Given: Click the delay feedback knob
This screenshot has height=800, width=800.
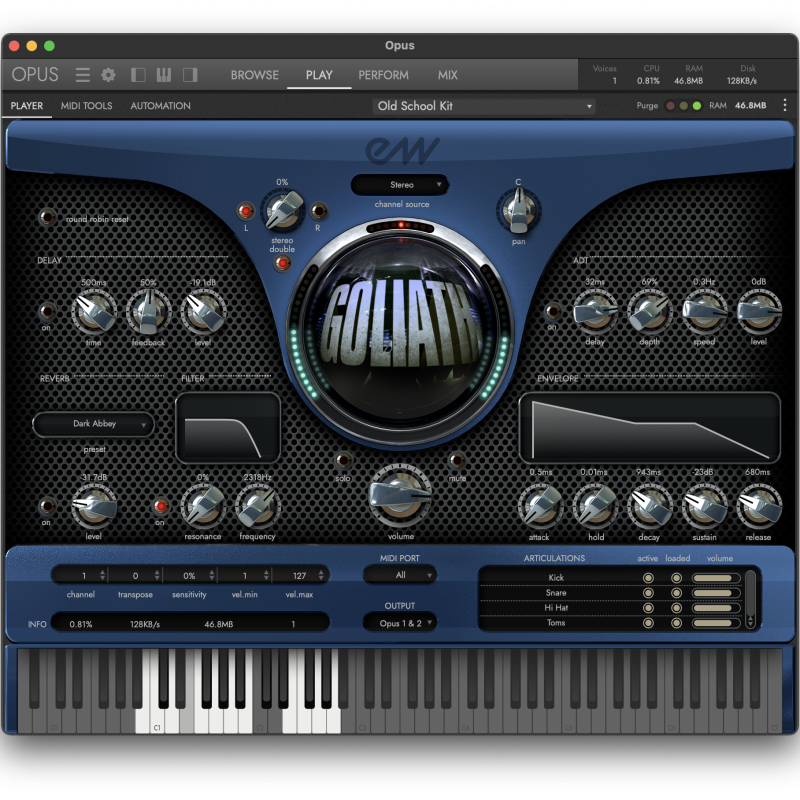Looking at the screenshot, I should [148, 311].
